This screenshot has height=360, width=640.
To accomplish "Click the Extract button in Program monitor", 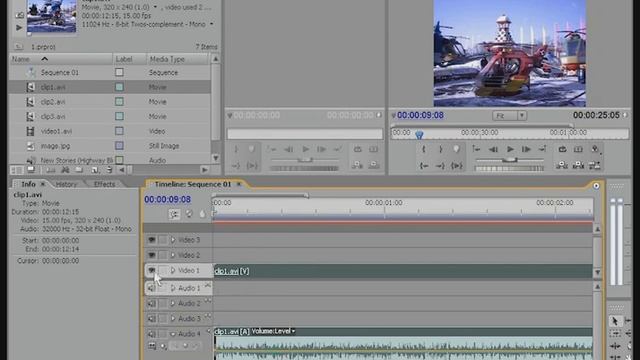I will pos(578,165).
